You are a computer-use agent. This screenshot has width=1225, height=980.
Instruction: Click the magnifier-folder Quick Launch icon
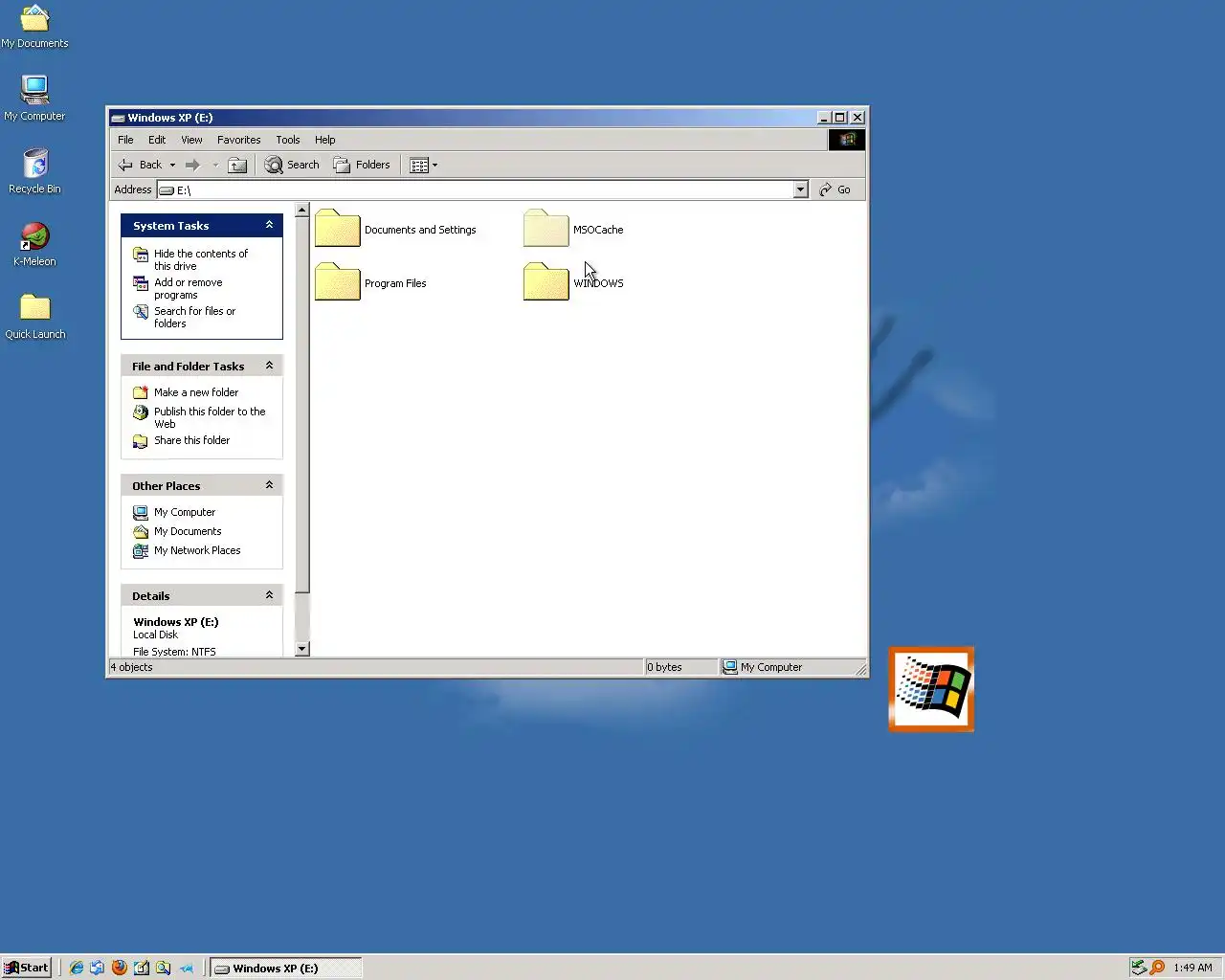point(163,968)
